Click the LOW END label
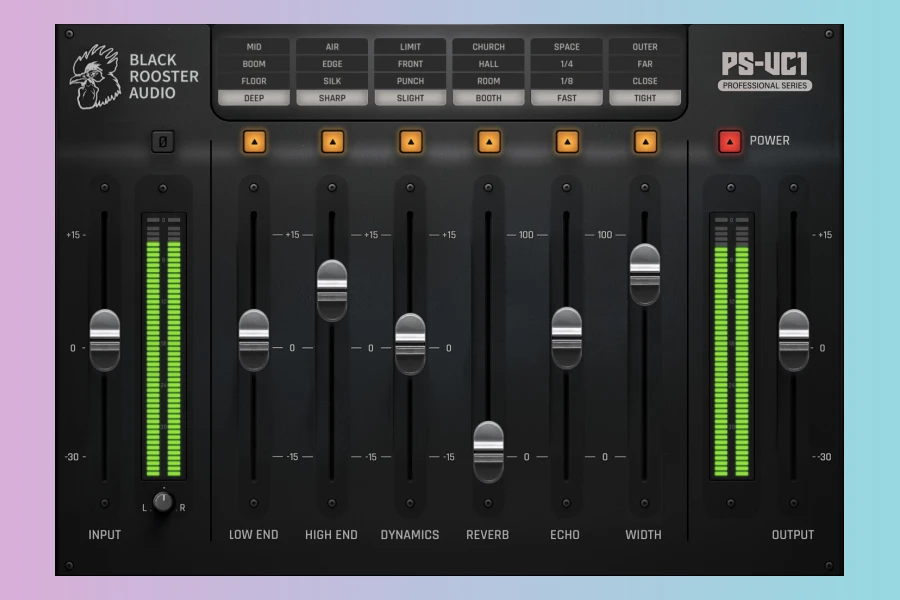The image size is (900, 600). (253, 535)
